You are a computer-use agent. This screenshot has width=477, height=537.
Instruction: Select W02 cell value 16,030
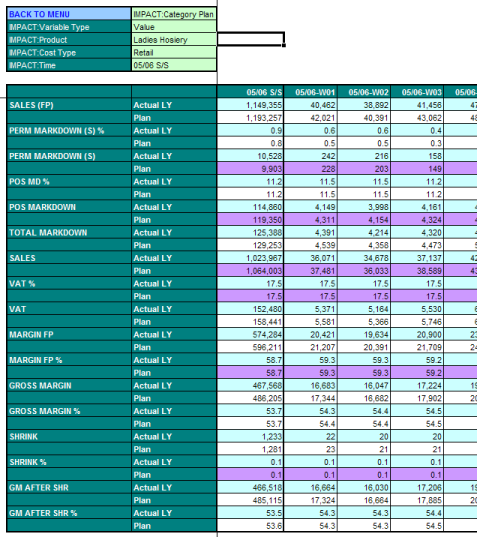pyautogui.click(x=364, y=488)
